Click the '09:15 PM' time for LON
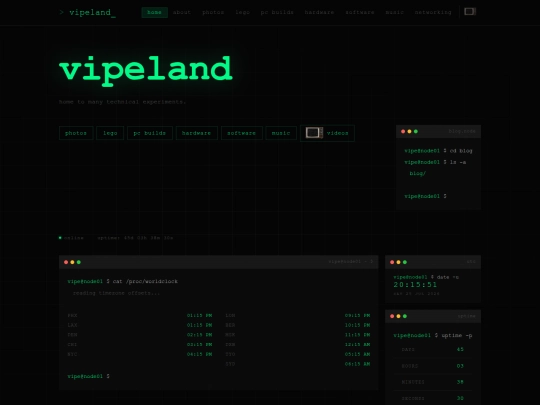540x405 pixels. 357,315
